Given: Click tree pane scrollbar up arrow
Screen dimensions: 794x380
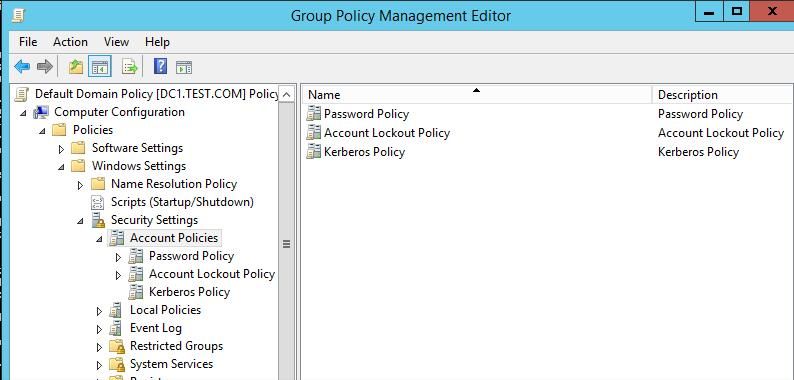Looking at the screenshot, I should [x=286, y=94].
